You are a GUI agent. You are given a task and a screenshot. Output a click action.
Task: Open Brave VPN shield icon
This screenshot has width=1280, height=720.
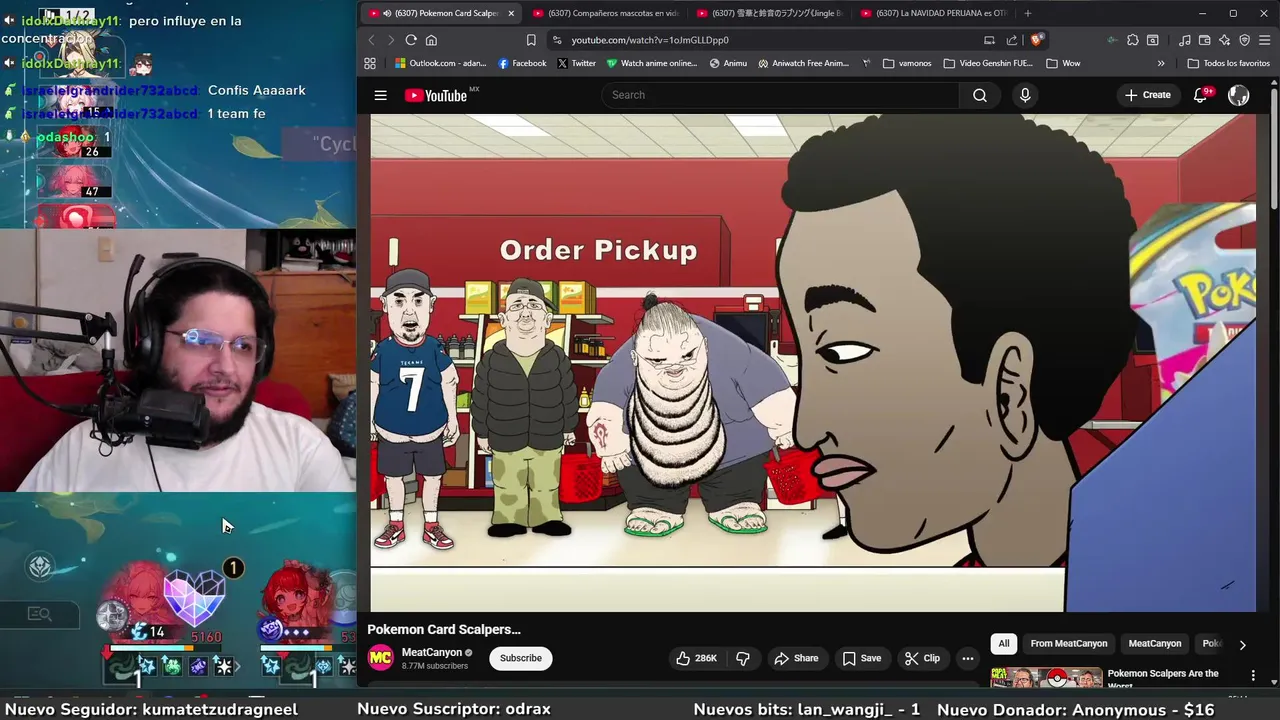(x=1244, y=40)
